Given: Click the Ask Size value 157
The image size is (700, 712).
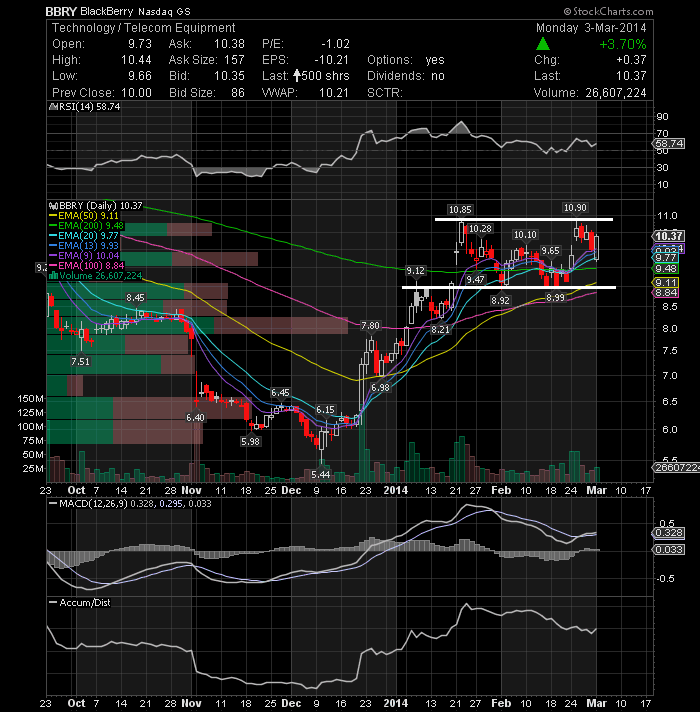Looking at the screenshot, I should 234,60.
